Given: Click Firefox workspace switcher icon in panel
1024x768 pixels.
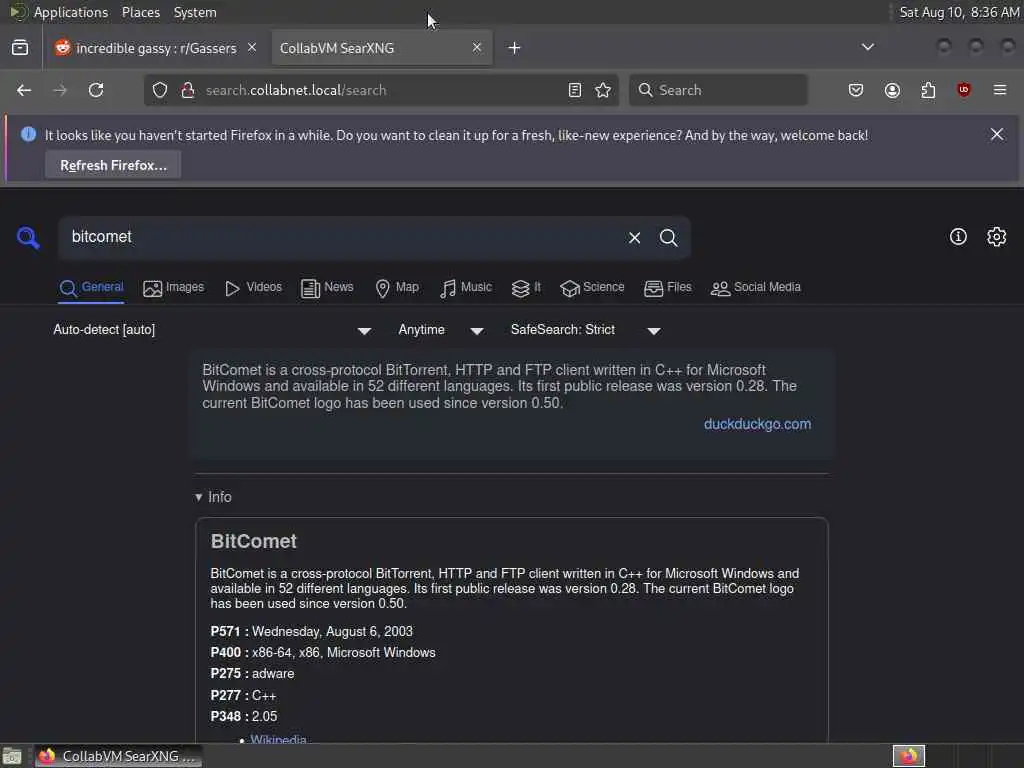Looking at the screenshot, I should click(x=909, y=756).
